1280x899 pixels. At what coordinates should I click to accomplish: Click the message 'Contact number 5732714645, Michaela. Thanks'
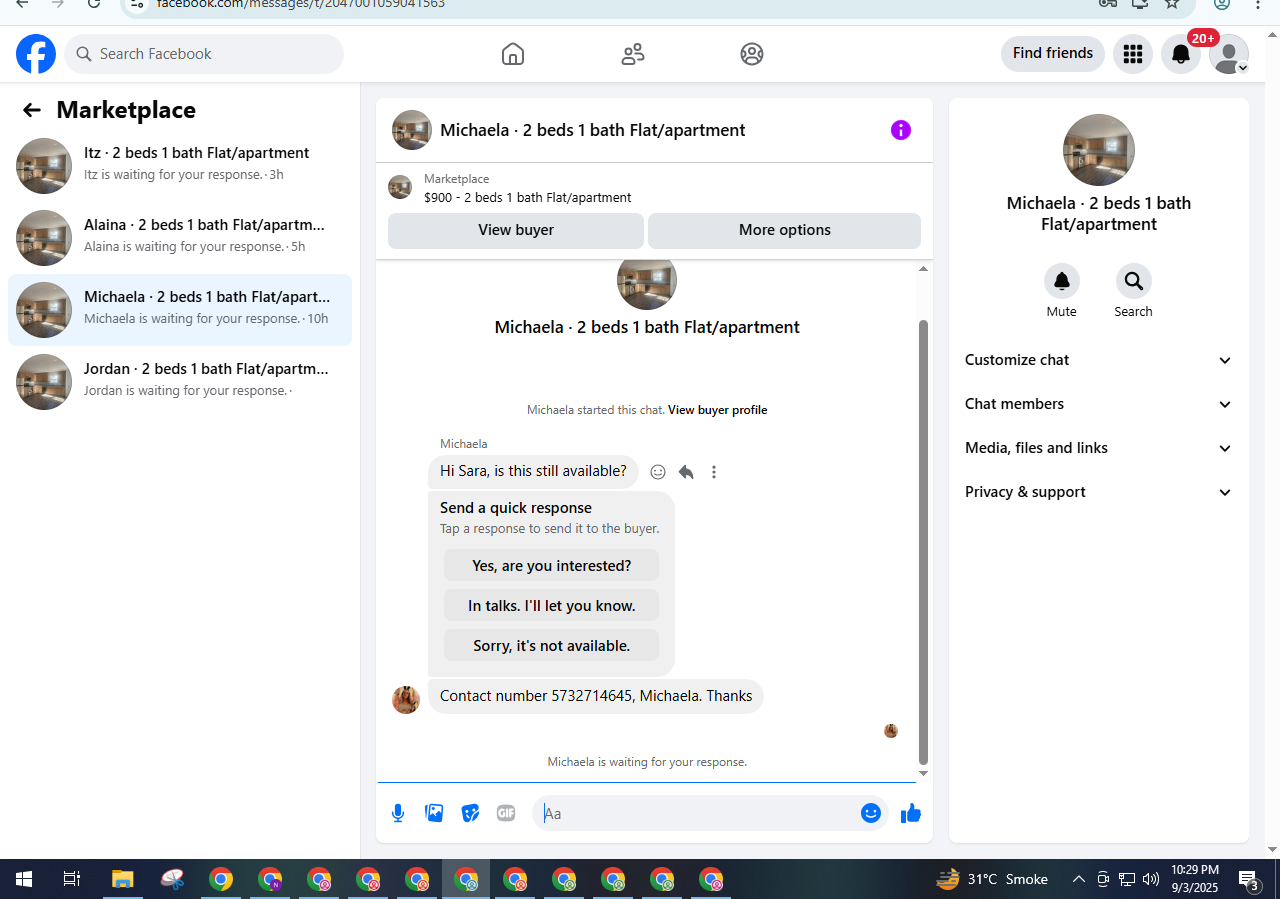coord(596,696)
